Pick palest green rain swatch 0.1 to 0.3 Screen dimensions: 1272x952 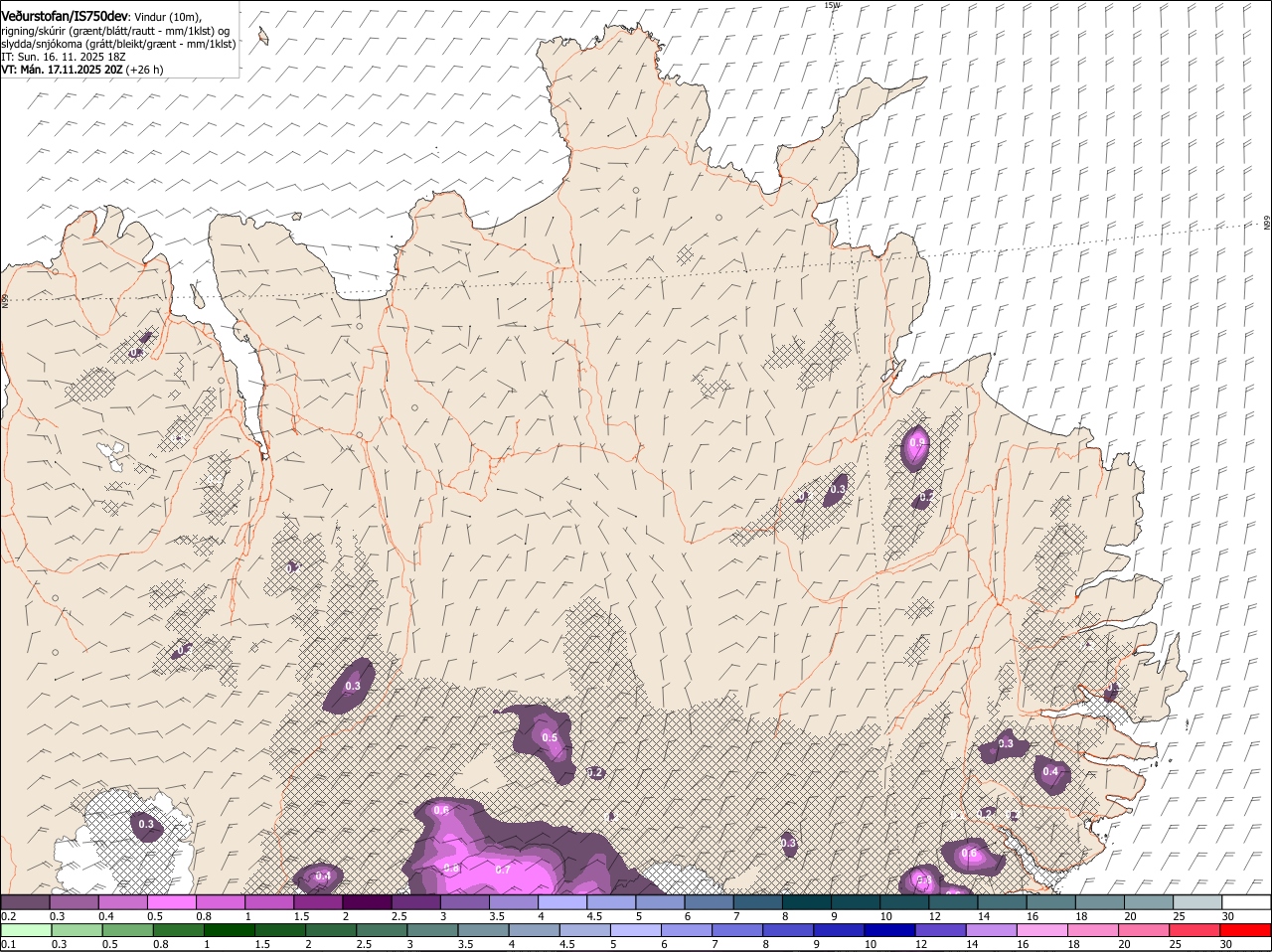[26, 930]
